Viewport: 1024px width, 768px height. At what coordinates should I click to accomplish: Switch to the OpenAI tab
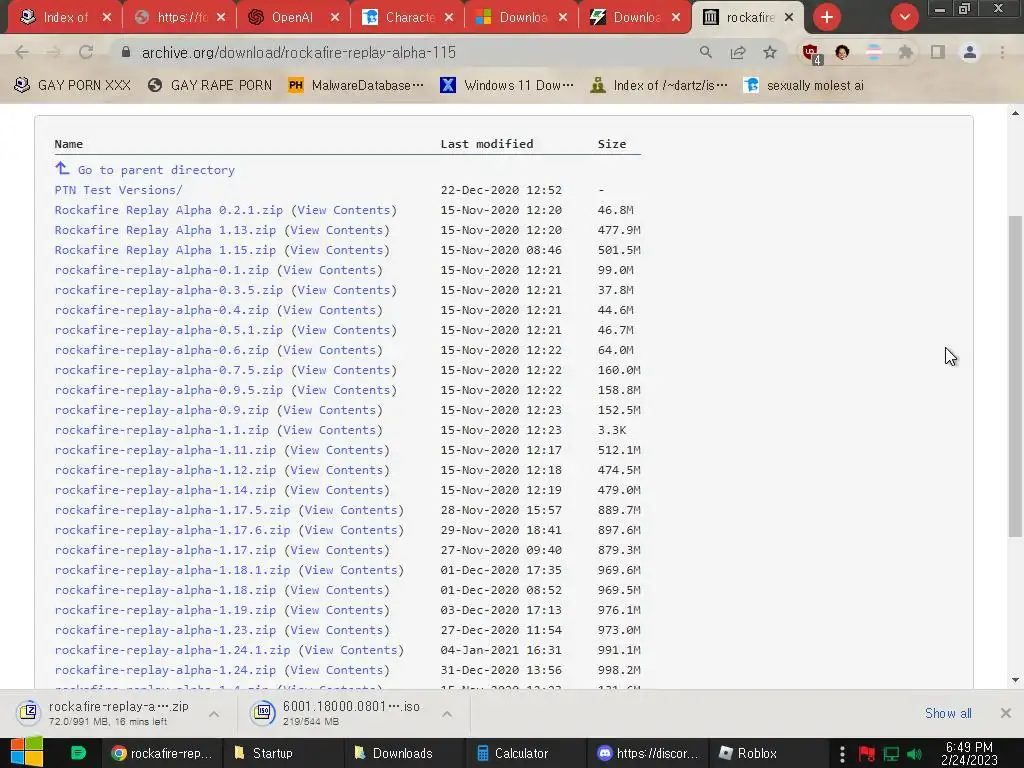coord(291,17)
